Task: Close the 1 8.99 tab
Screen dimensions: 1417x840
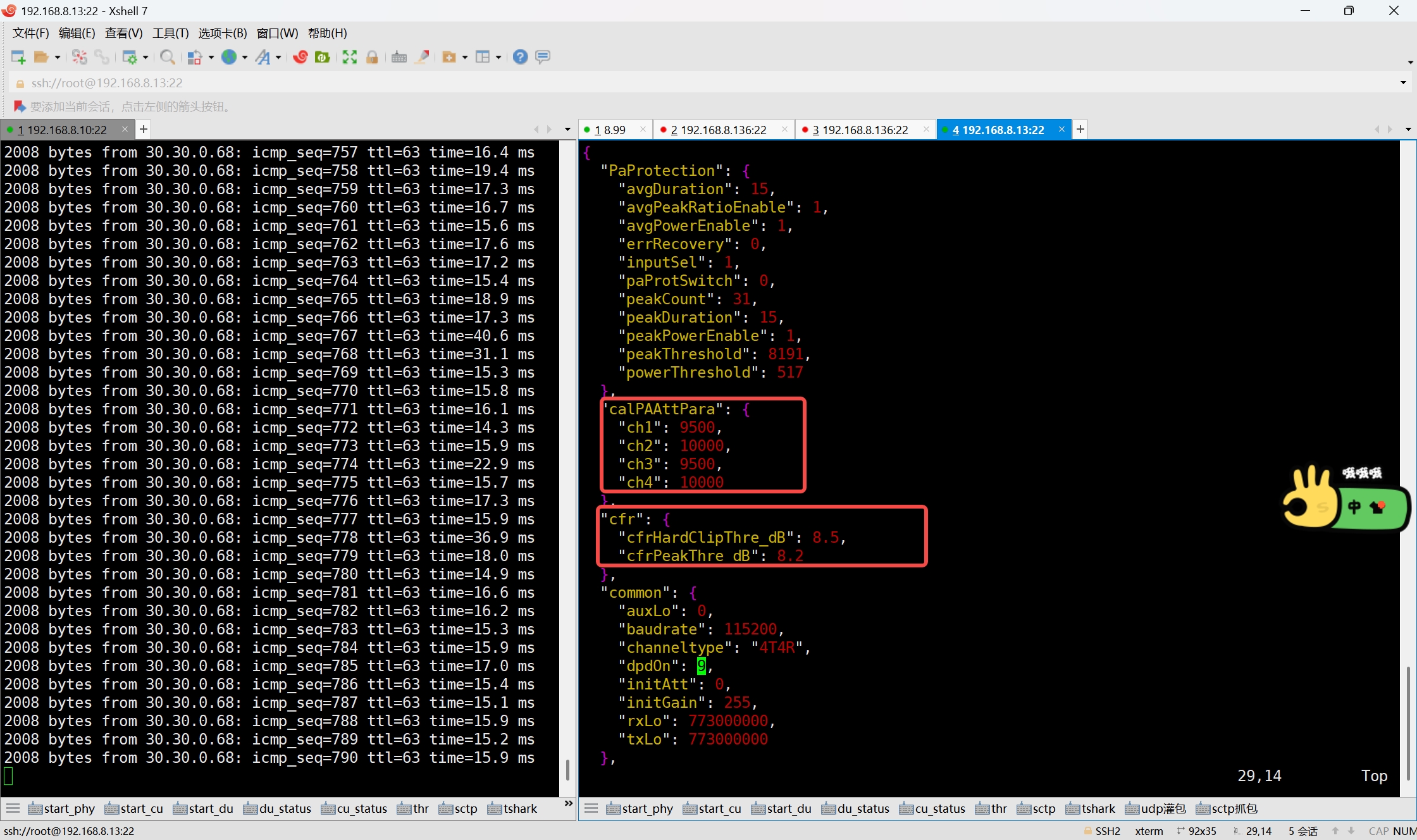Action: (x=643, y=130)
